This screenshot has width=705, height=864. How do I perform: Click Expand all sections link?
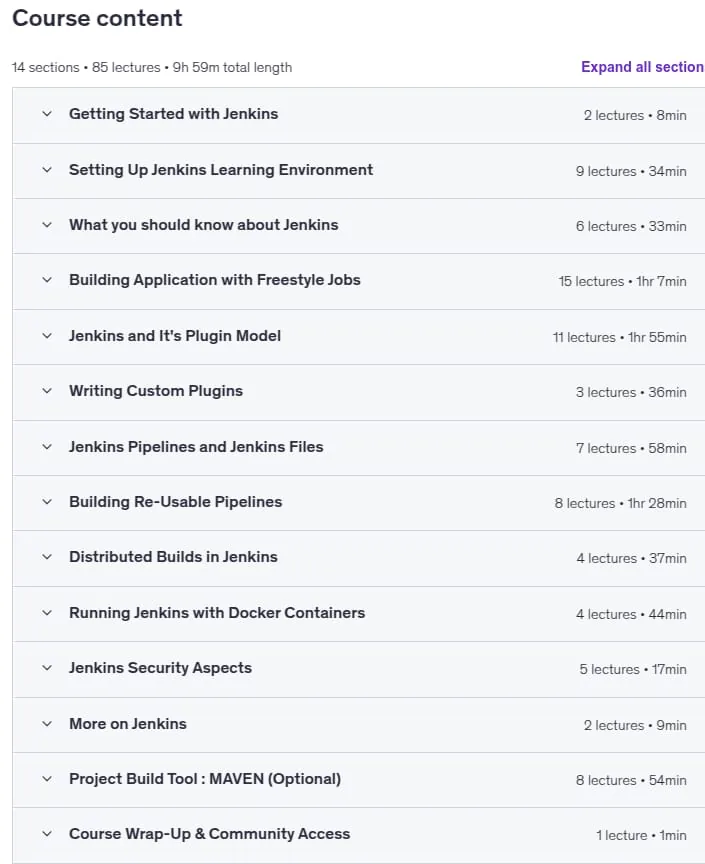tap(643, 67)
